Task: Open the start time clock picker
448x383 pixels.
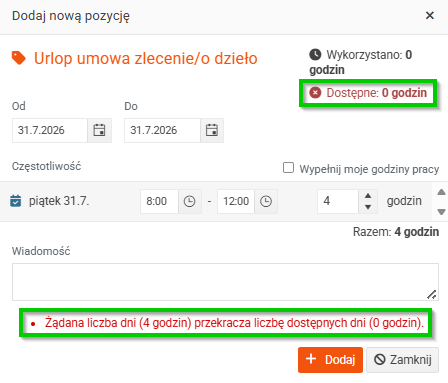Action: [x=190, y=201]
